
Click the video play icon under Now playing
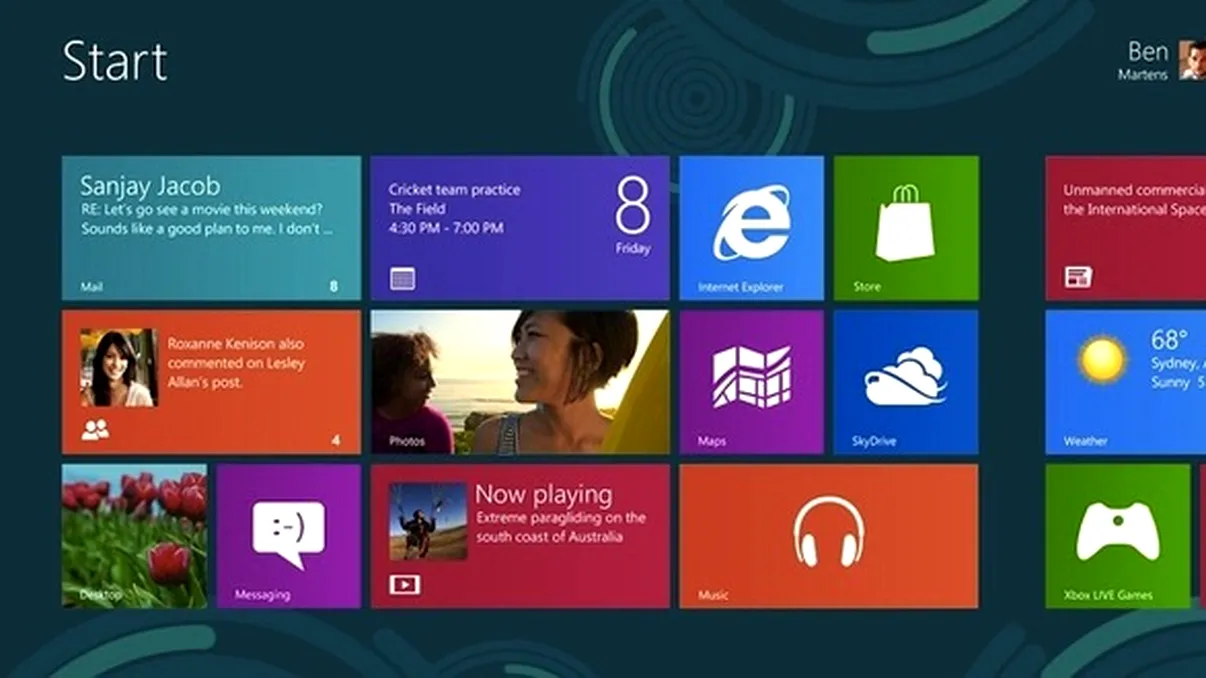[404, 585]
